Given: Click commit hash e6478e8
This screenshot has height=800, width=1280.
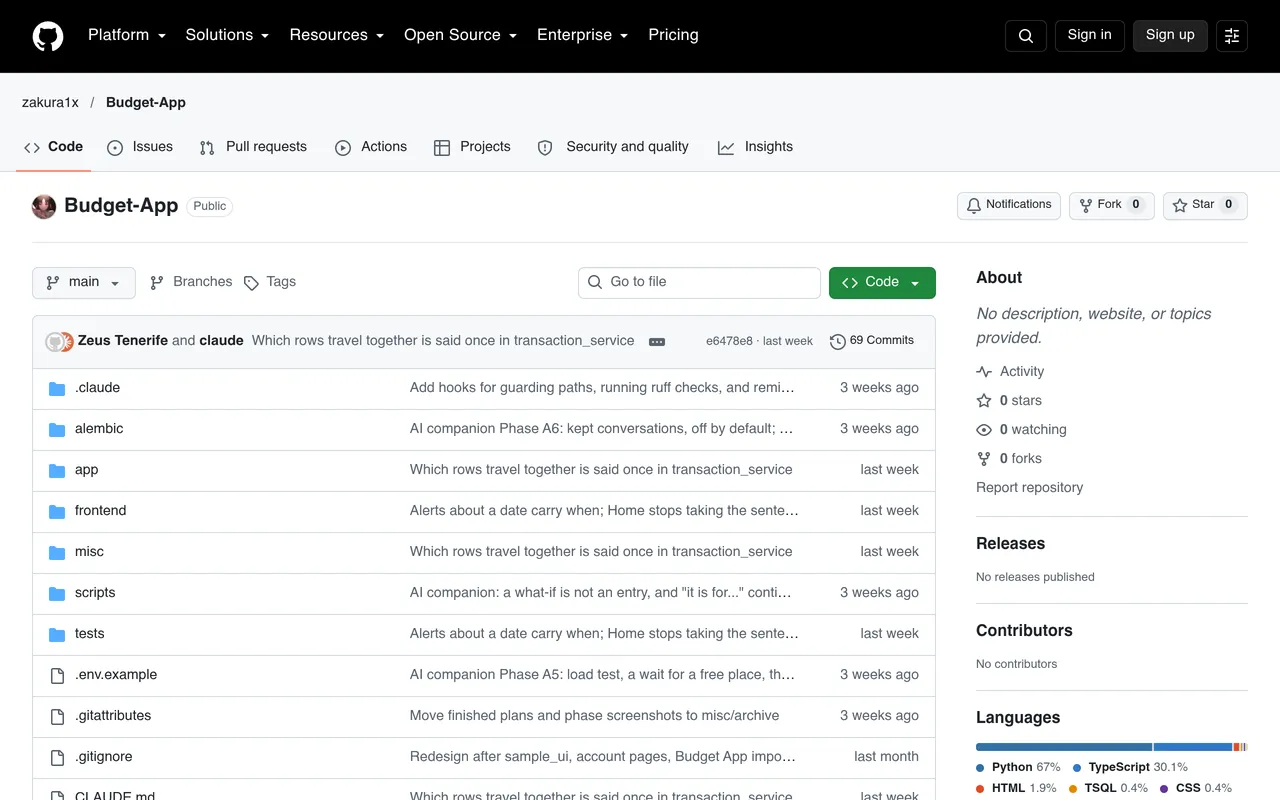Looking at the screenshot, I should click(729, 341).
